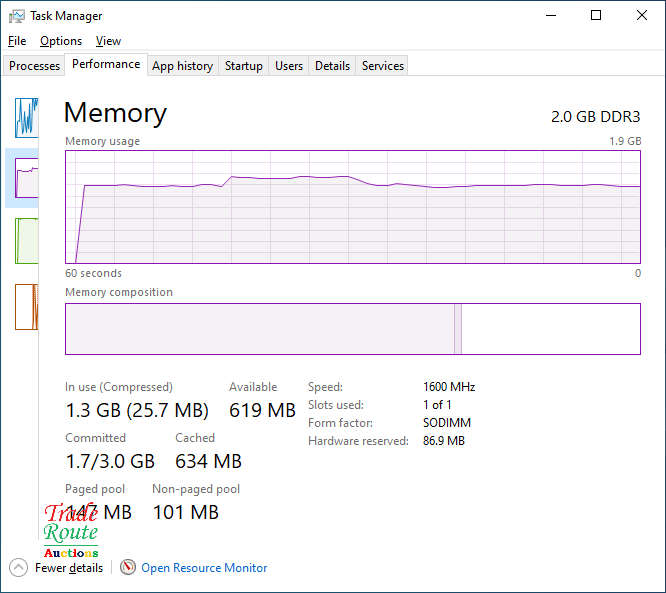Image resolution: width=666 pixels, height=593 pixels.
Task: Select the purple Memory graph thumbnail
Action: [x=27, y=178]
